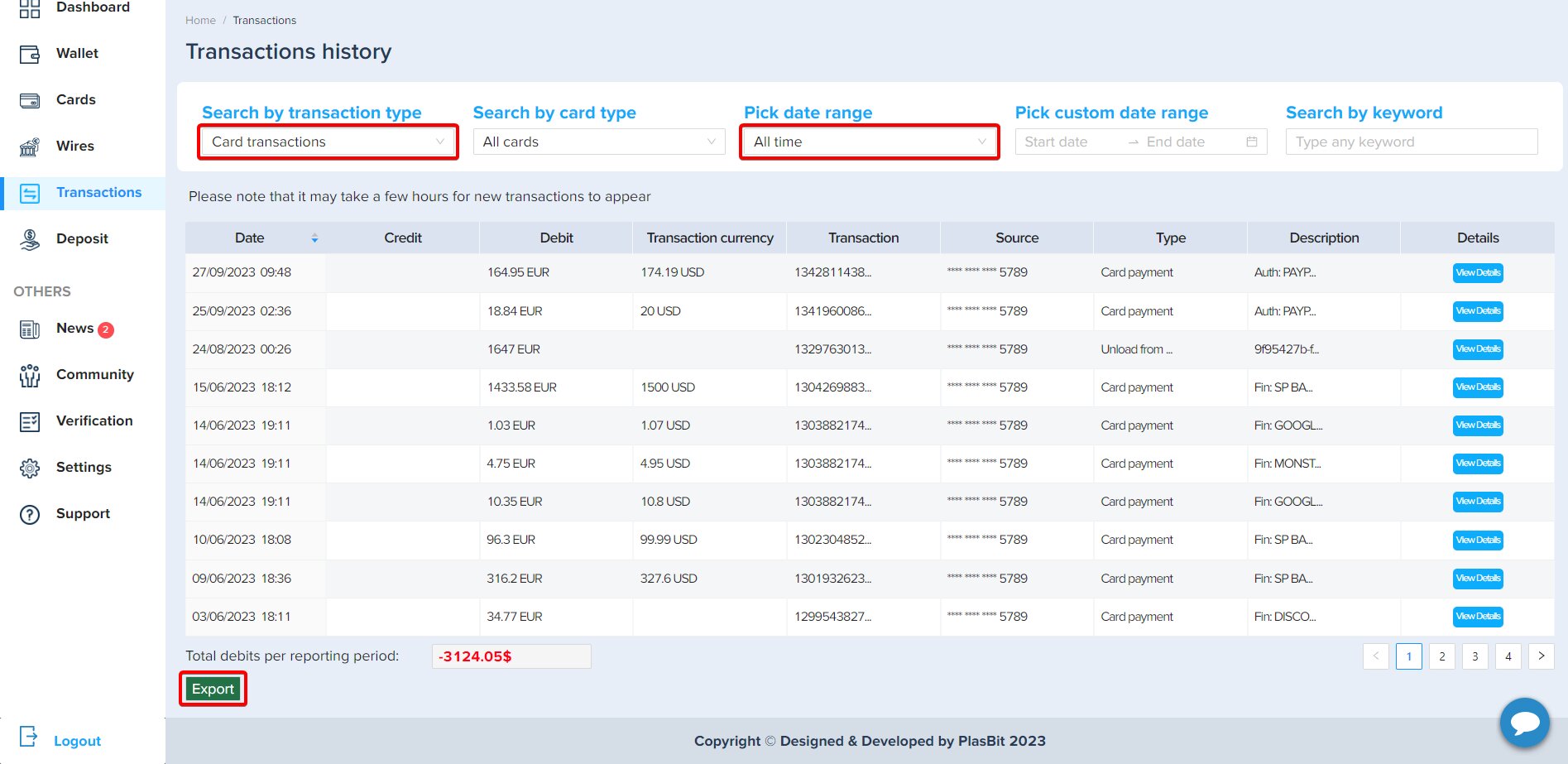Click the Settings gear icon
This screenshot has width=1568, height=764.
click(30, 468)
